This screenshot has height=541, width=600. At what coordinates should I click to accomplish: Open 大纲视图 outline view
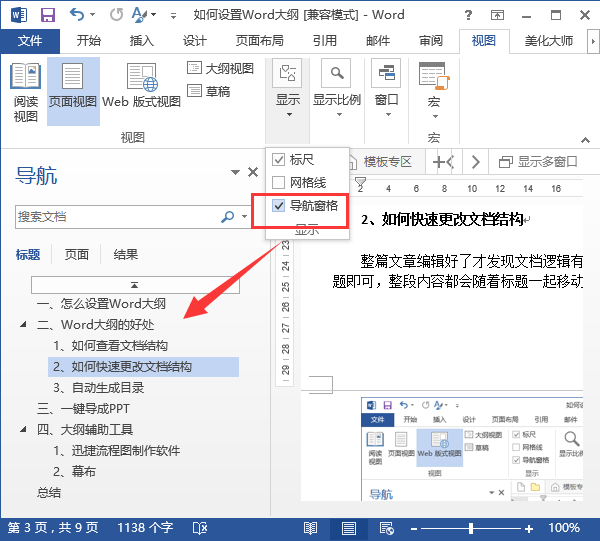point(220,68)
